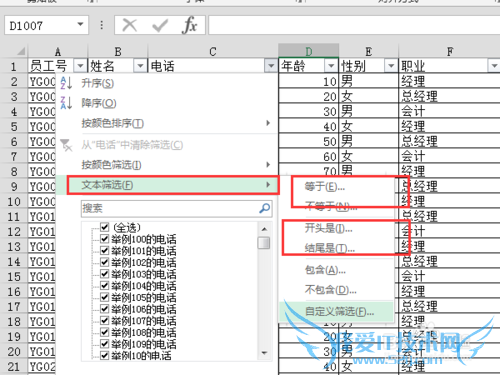Open 文本筛选(F) menu item
The image size is (500, 375).
[173, 185]
